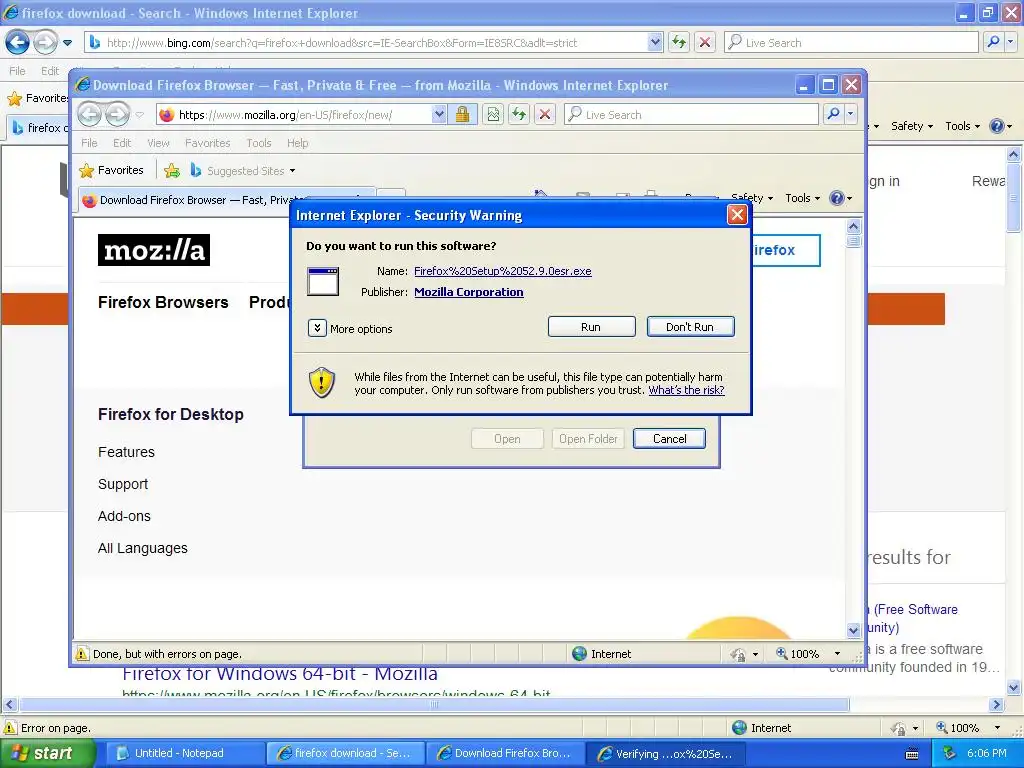Click the Help icon in the Bing window

997,126
